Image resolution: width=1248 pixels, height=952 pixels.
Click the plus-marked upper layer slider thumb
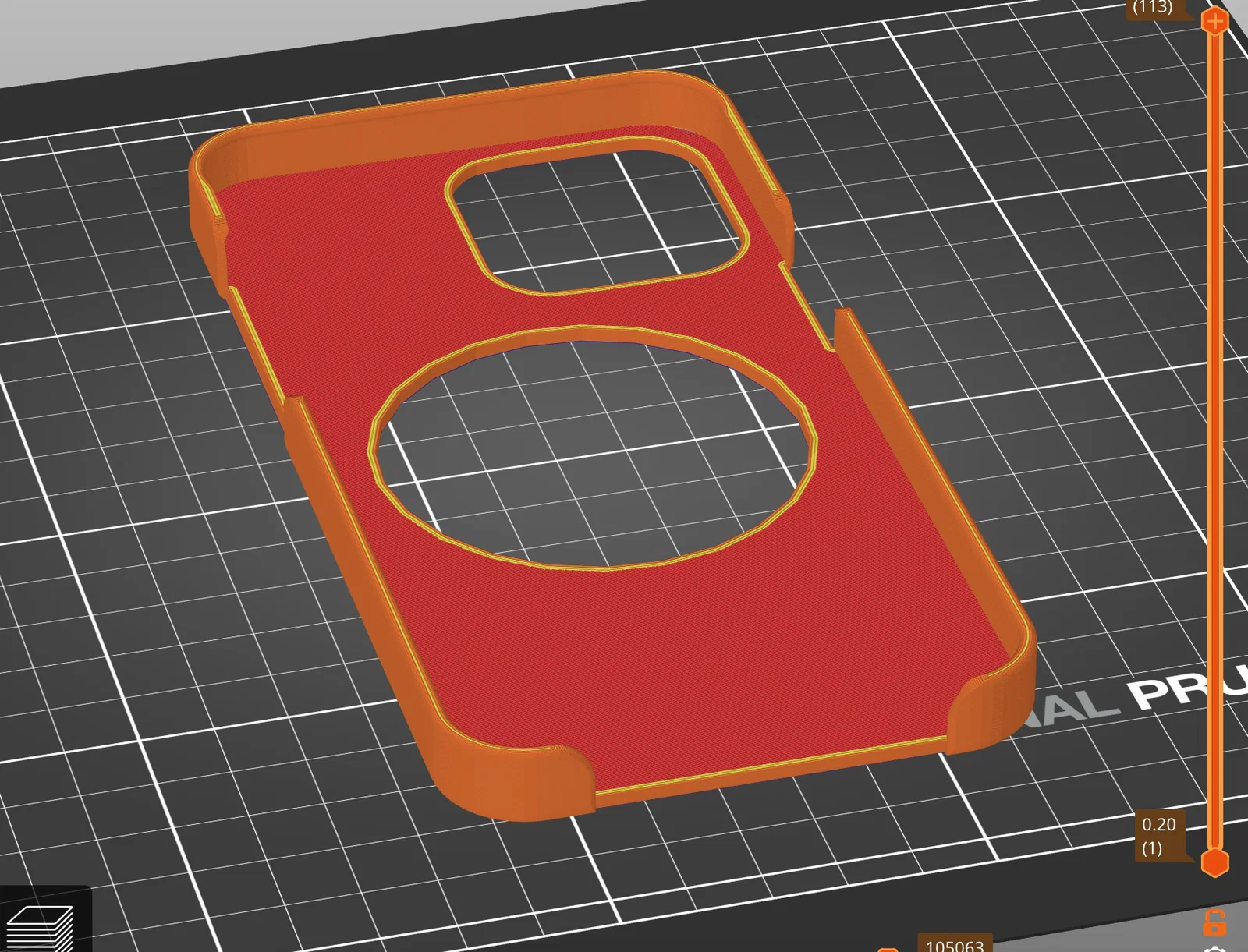pyautogui.click(x=1214, y=20)
